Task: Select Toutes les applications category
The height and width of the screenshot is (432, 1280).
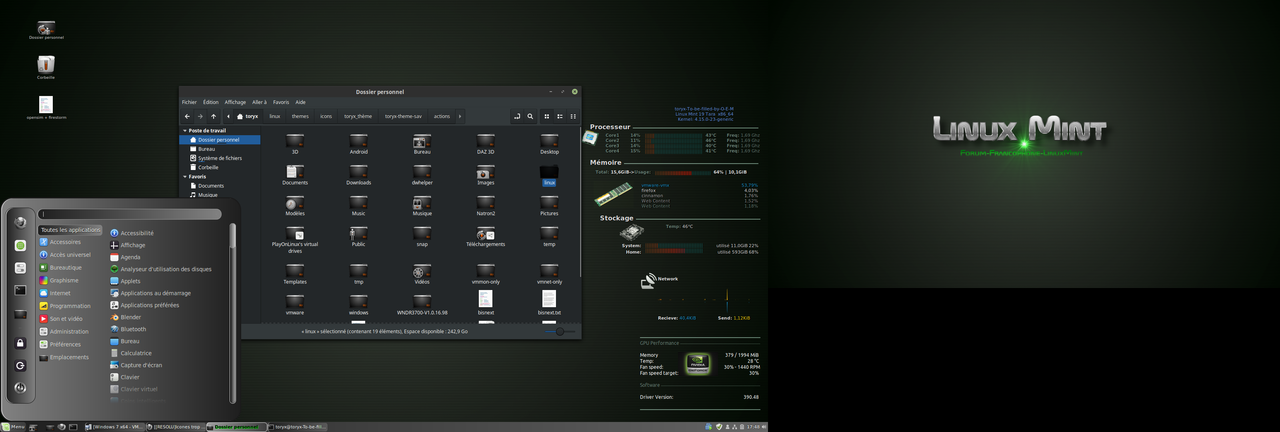Action: [x=70, y=230]
